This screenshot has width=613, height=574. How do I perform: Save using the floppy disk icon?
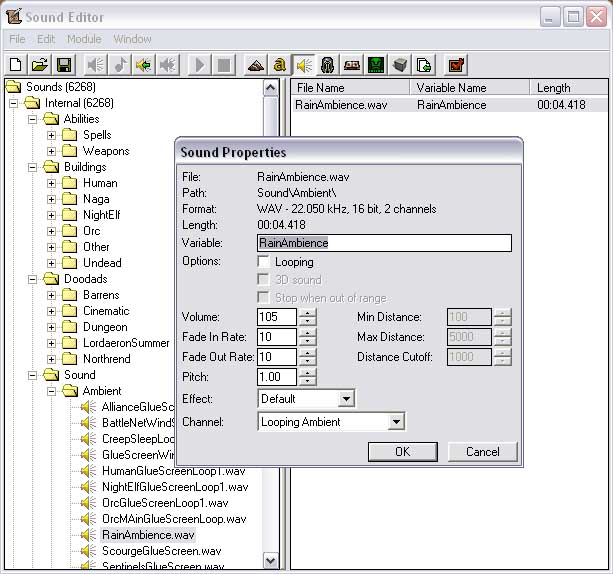pyautogui.click(x=64, y=65)
